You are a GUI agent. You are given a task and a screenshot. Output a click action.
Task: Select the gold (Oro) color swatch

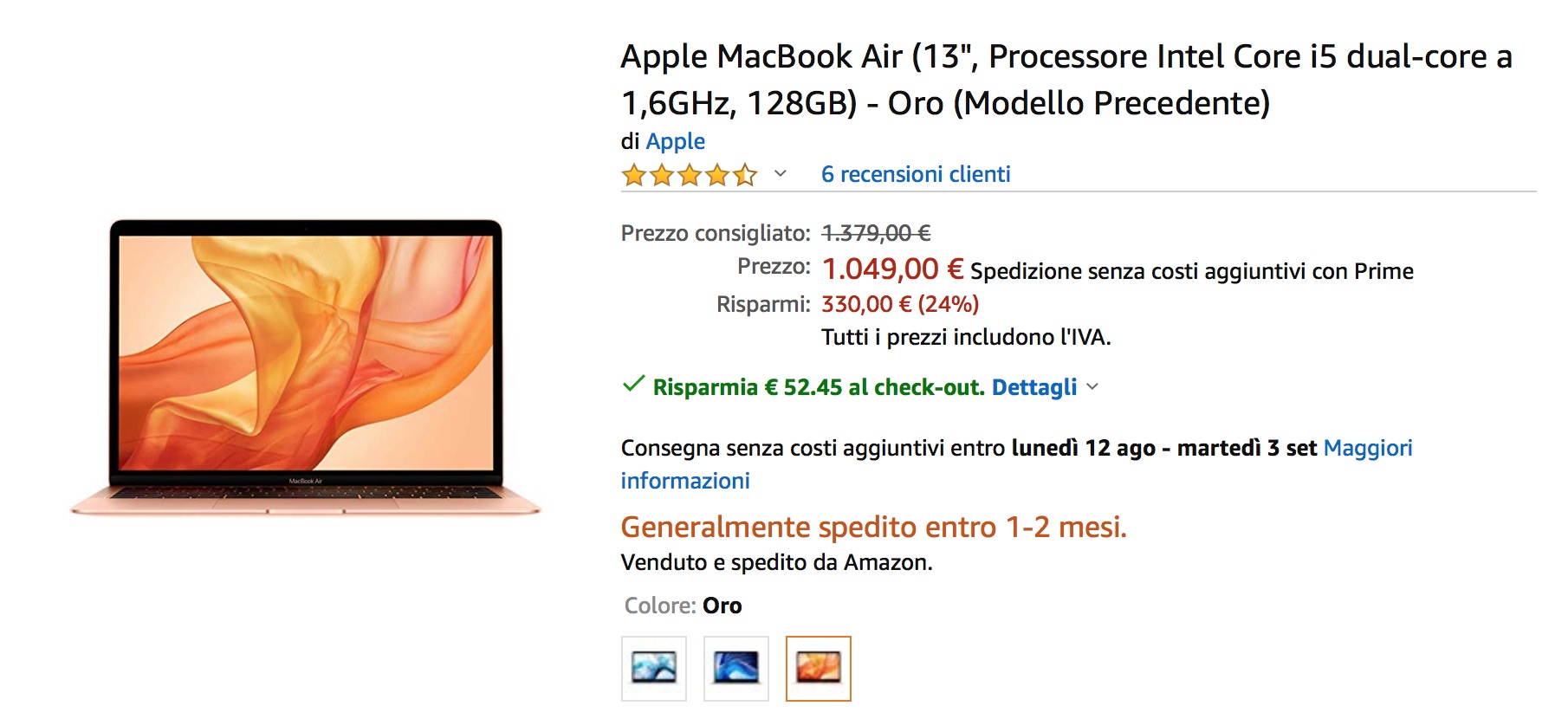point(818,668)
